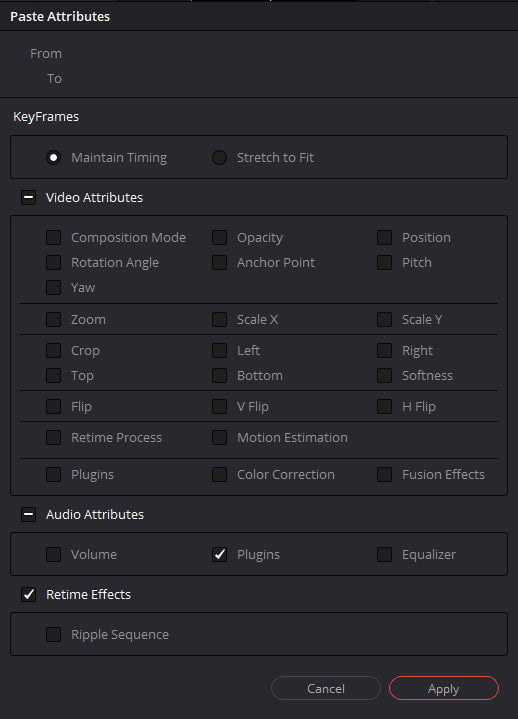Tick the H Flip checkbox
This screenshot has height=719, width=518.
click(x=384, y=407)
